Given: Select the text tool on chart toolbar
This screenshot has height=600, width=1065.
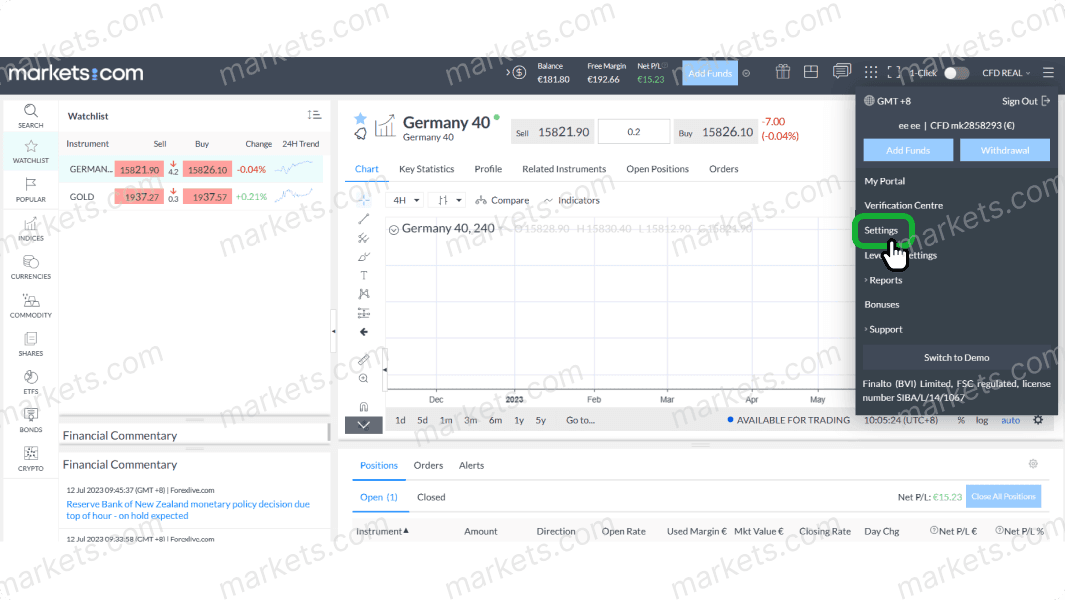Looking at the screenshot, I should [x=364, y=275].
